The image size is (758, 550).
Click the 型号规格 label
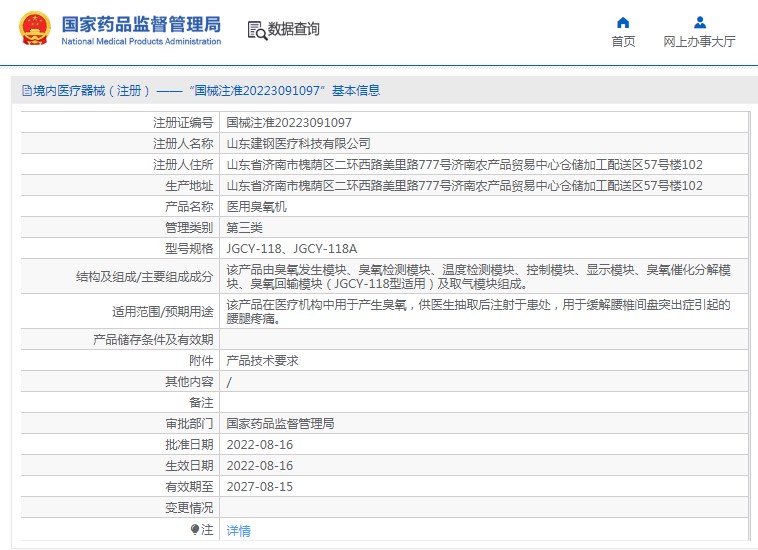(190, 249)
